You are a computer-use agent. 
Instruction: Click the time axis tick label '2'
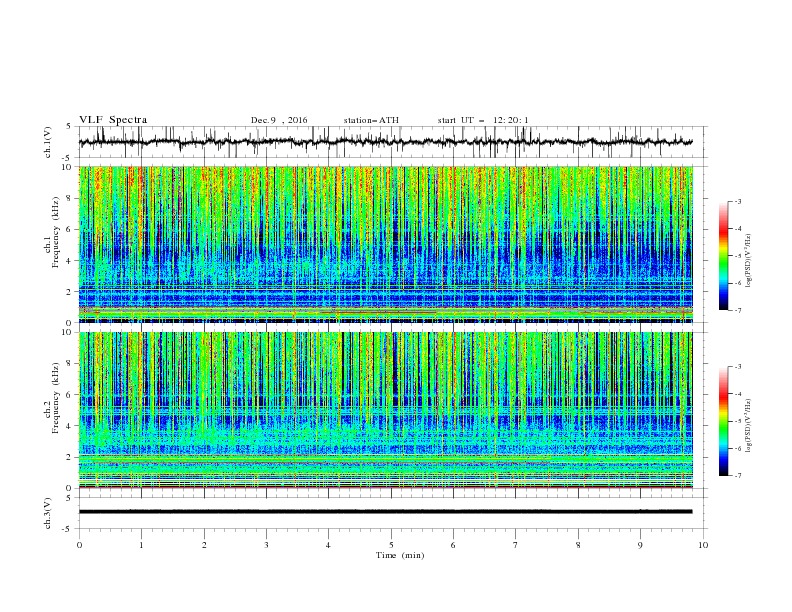(x=204, y=545)
